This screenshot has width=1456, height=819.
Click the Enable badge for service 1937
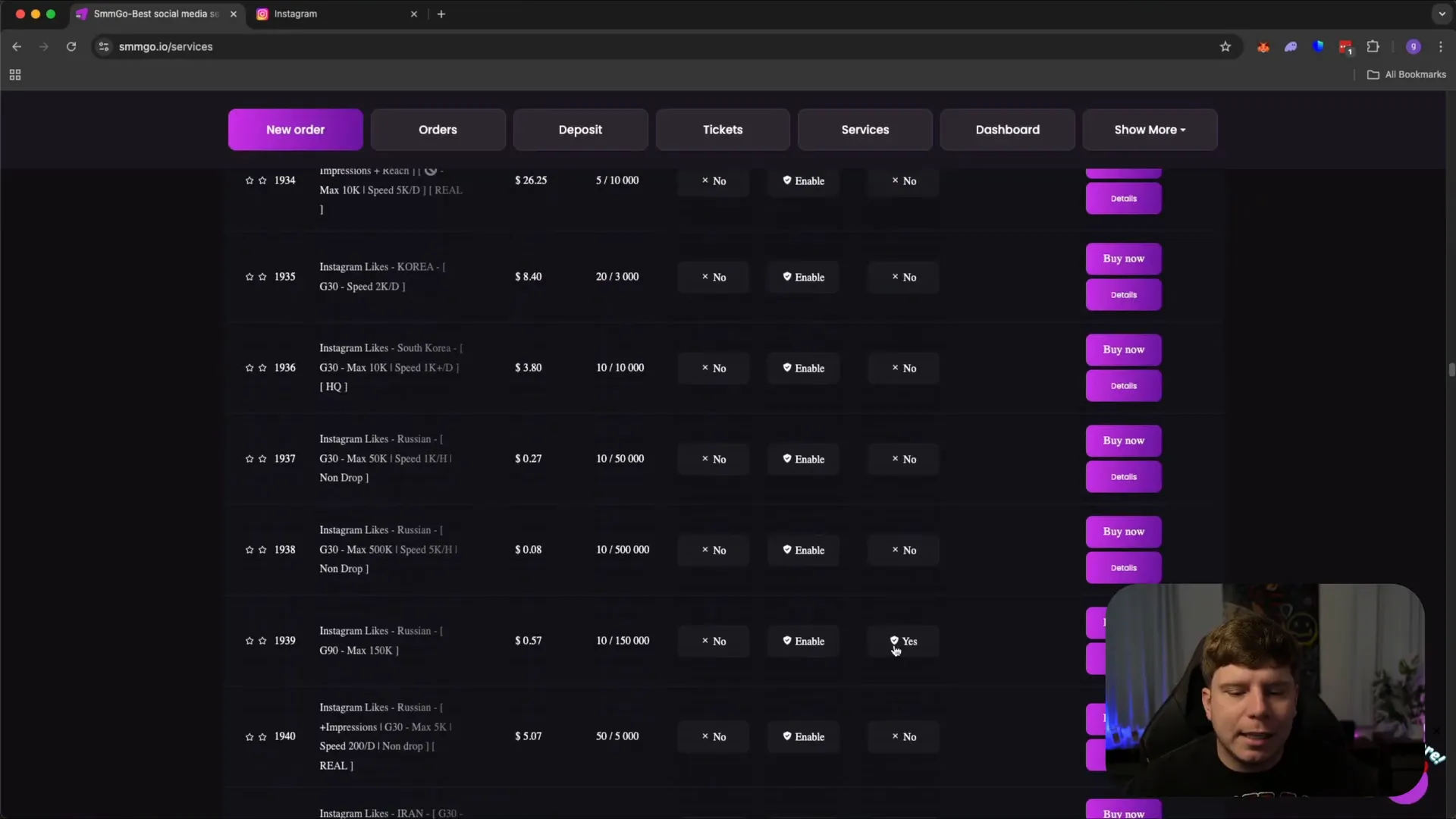tap(803, 460)
